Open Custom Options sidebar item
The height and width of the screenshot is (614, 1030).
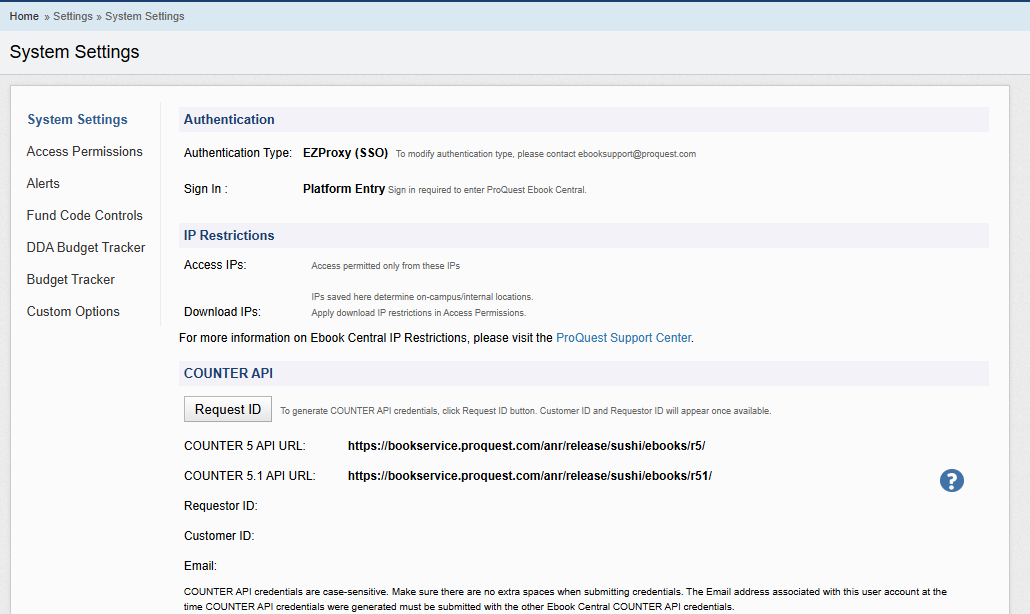74,312
